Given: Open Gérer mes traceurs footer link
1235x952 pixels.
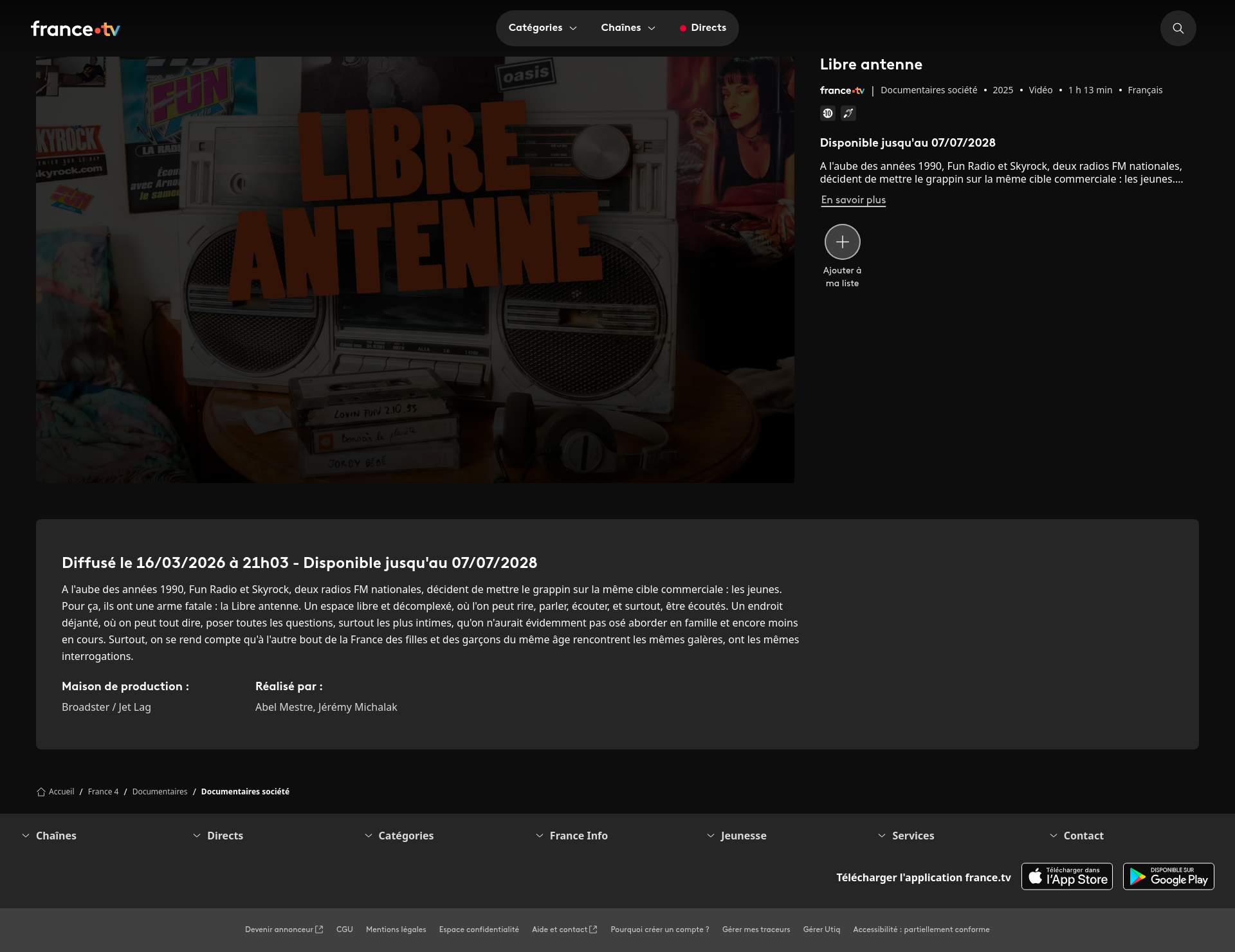Looking at the screenshot, I should point(756,929).
